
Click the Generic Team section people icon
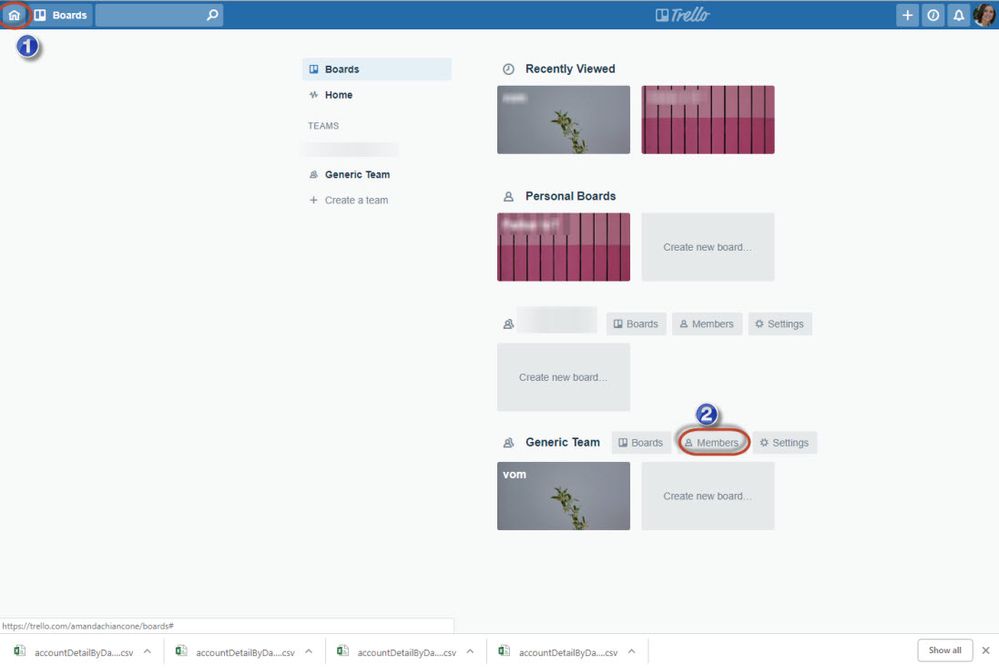pyautogui.click(x=508, y=442)
